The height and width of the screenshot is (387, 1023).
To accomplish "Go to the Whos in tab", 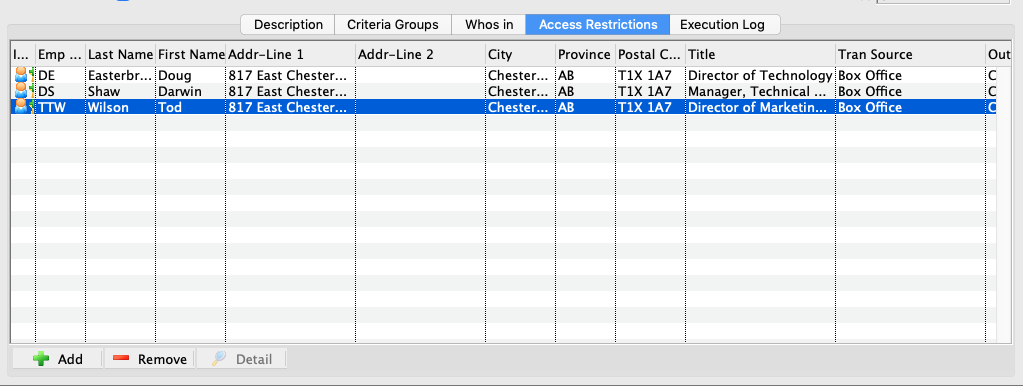I will 489,25.
